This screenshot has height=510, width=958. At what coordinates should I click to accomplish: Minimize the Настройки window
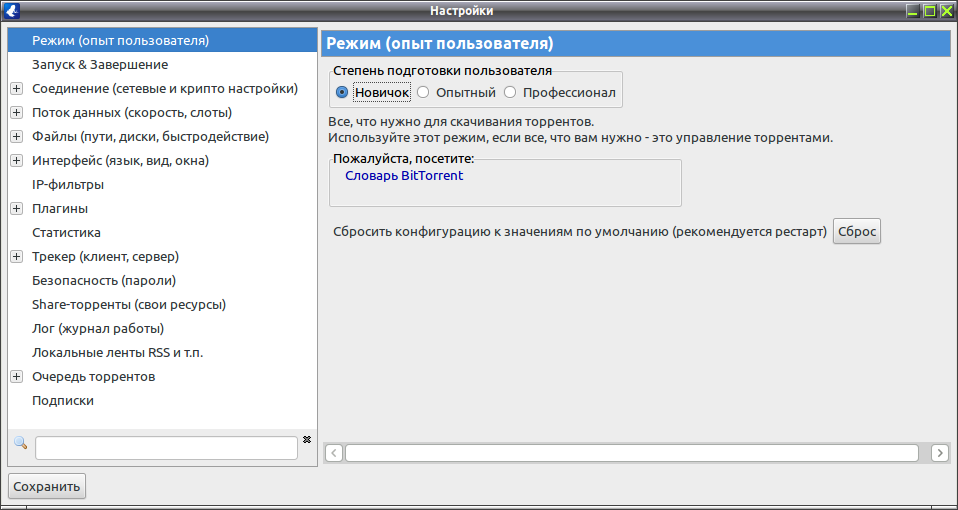coord(913,10)
